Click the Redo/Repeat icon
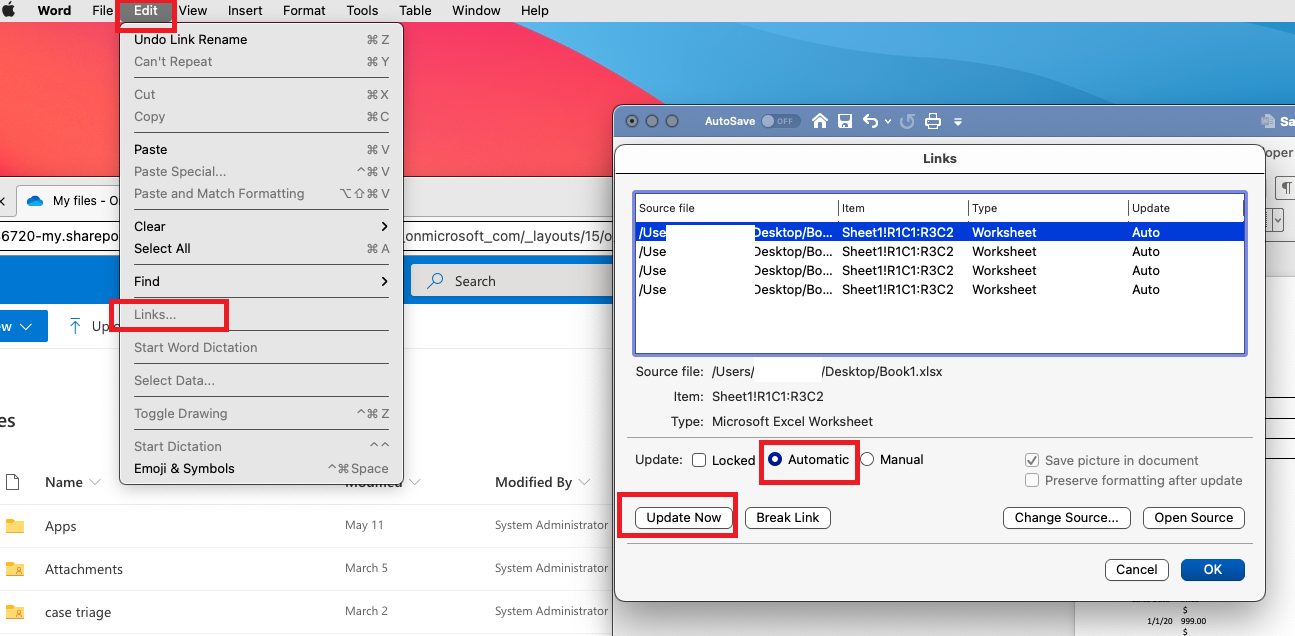 click(x=907, y=121)
